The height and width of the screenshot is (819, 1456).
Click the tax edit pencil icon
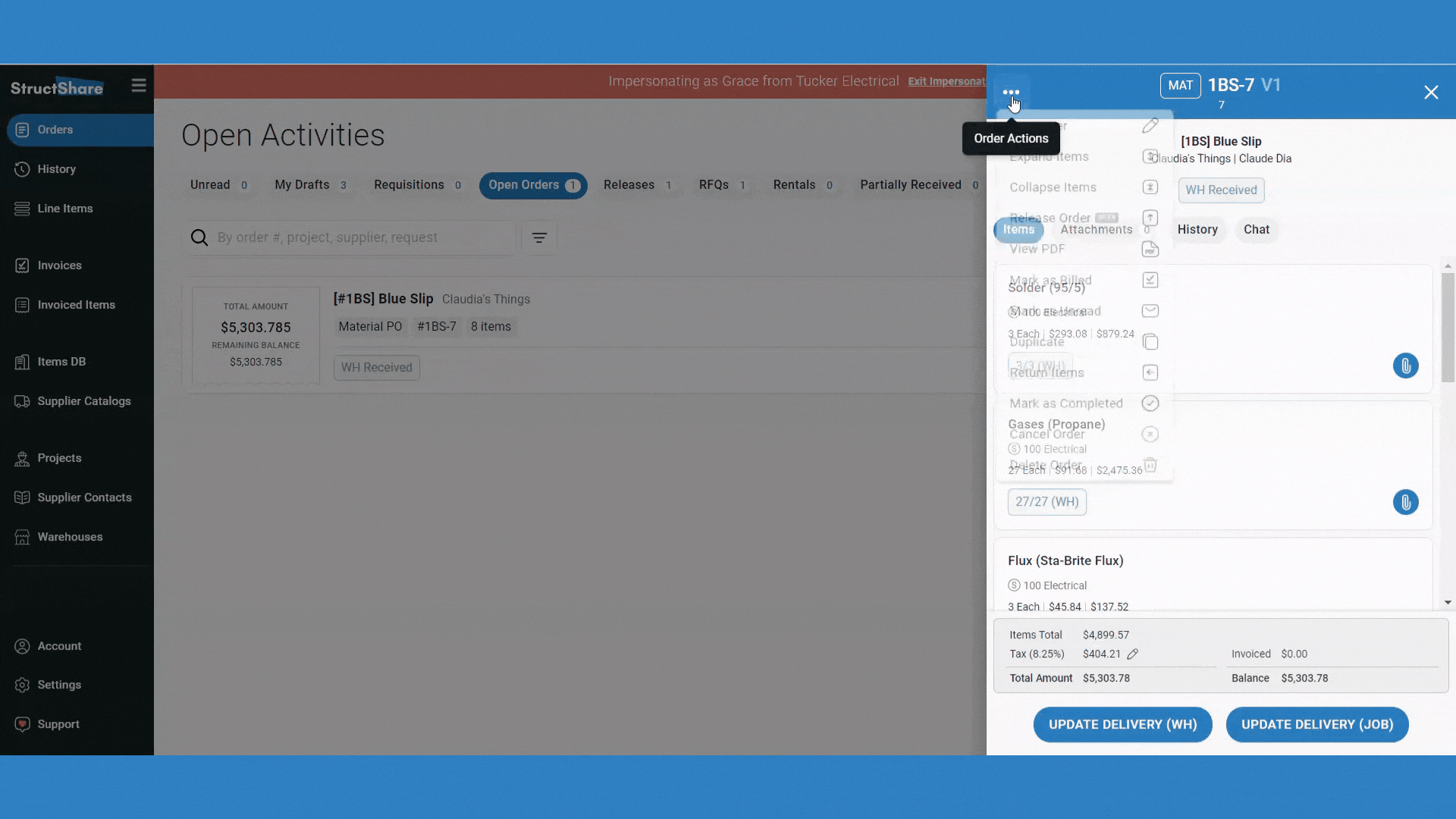click(x=1133, y=654)
